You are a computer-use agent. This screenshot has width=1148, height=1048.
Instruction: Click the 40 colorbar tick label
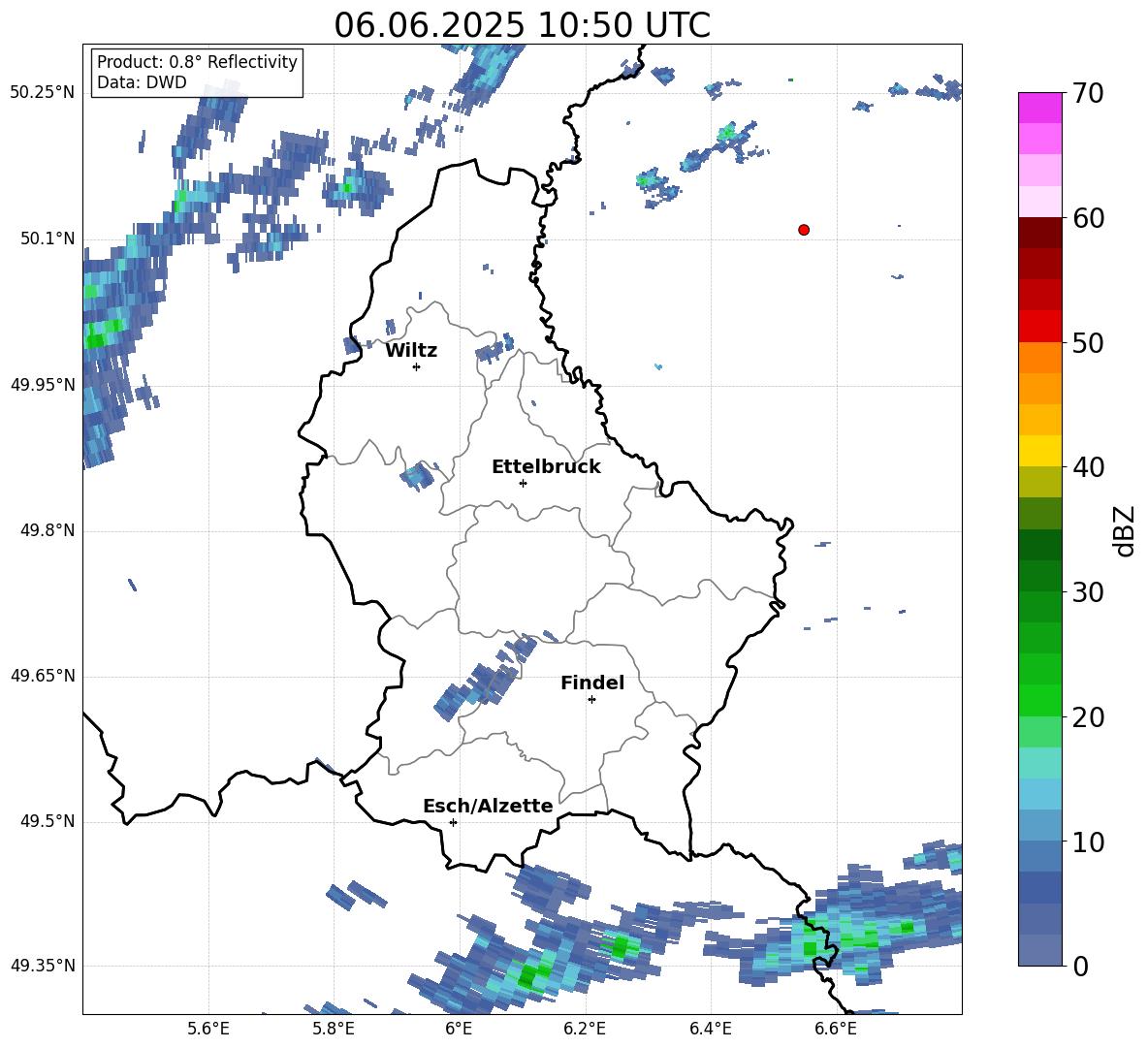coord(1088,467)
